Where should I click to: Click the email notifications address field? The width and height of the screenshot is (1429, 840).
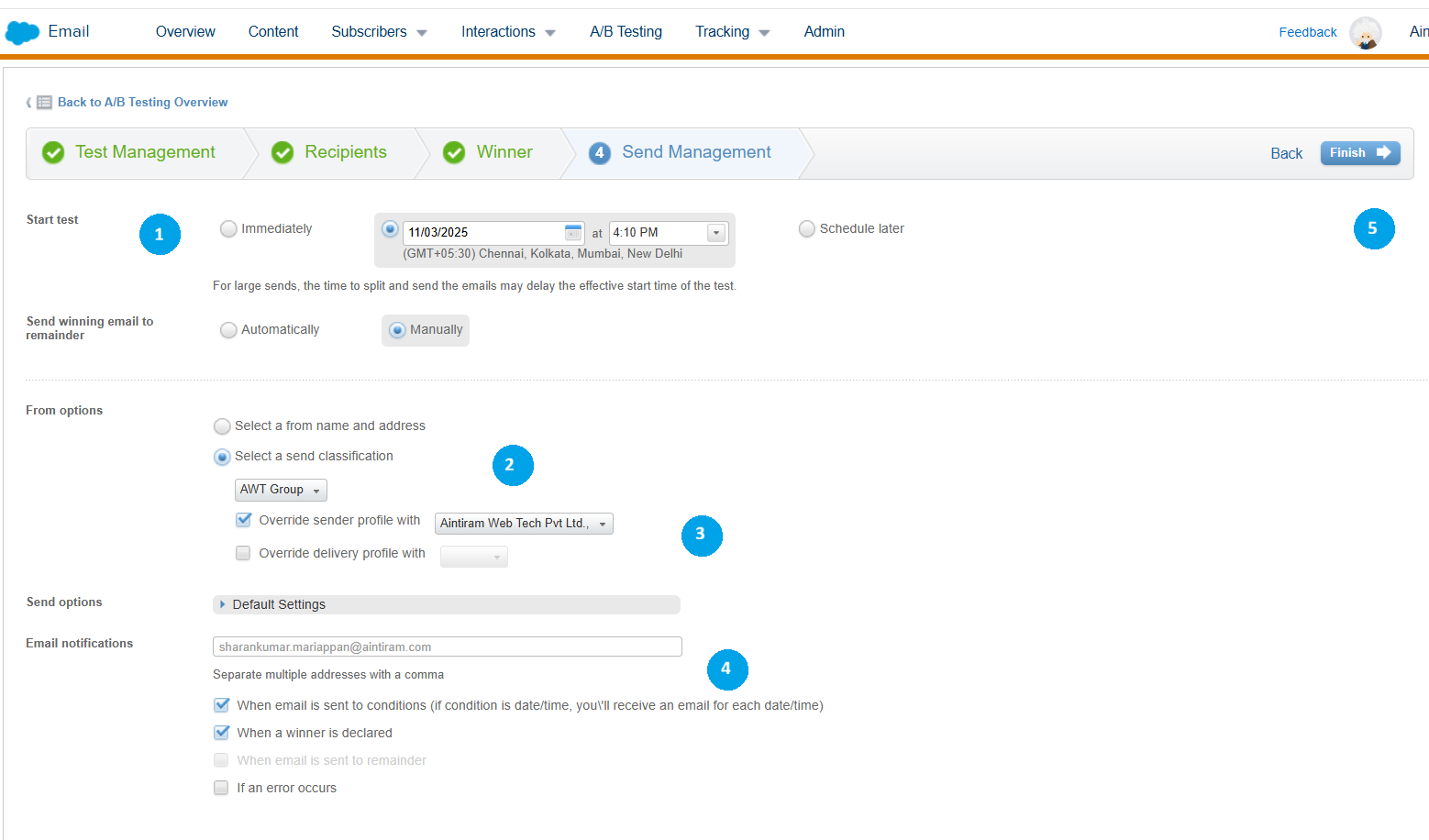447,647
